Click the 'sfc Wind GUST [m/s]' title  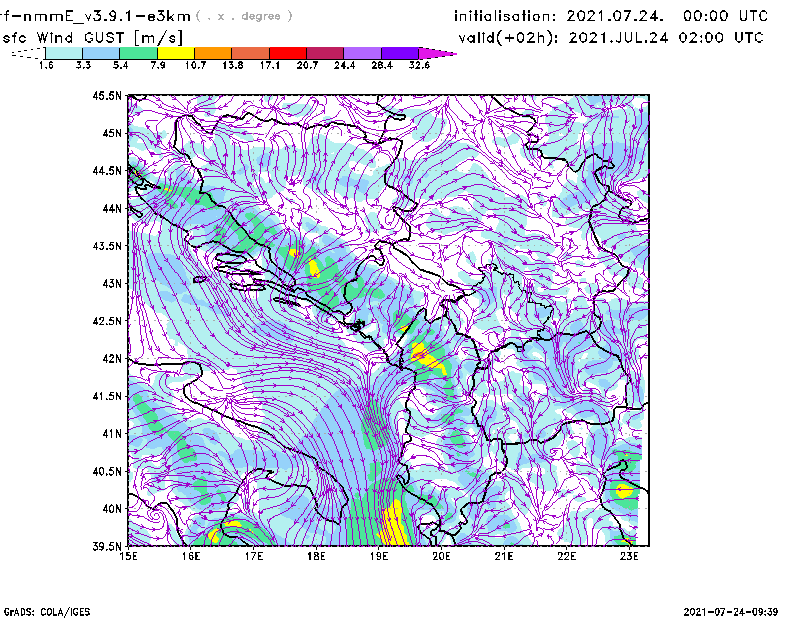coord(92,38)
